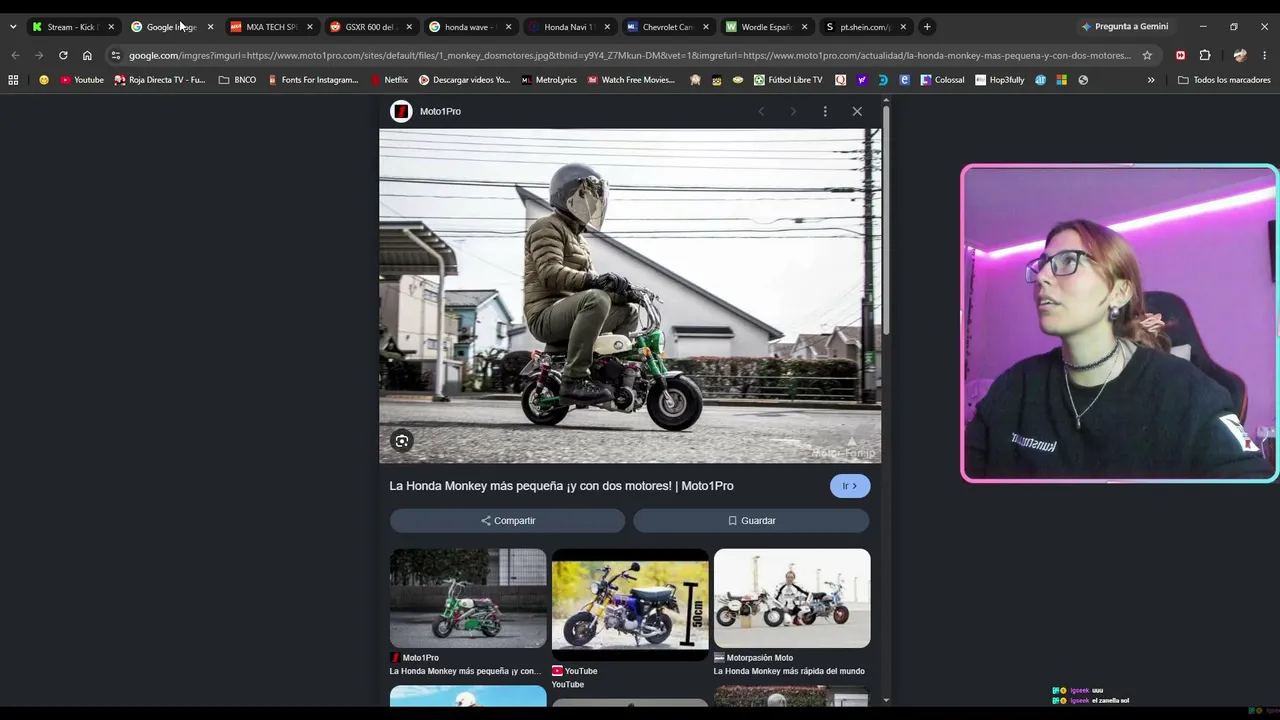
Task: Open the Motorpasión Moto related thumbnail
Action: point(792,598)
